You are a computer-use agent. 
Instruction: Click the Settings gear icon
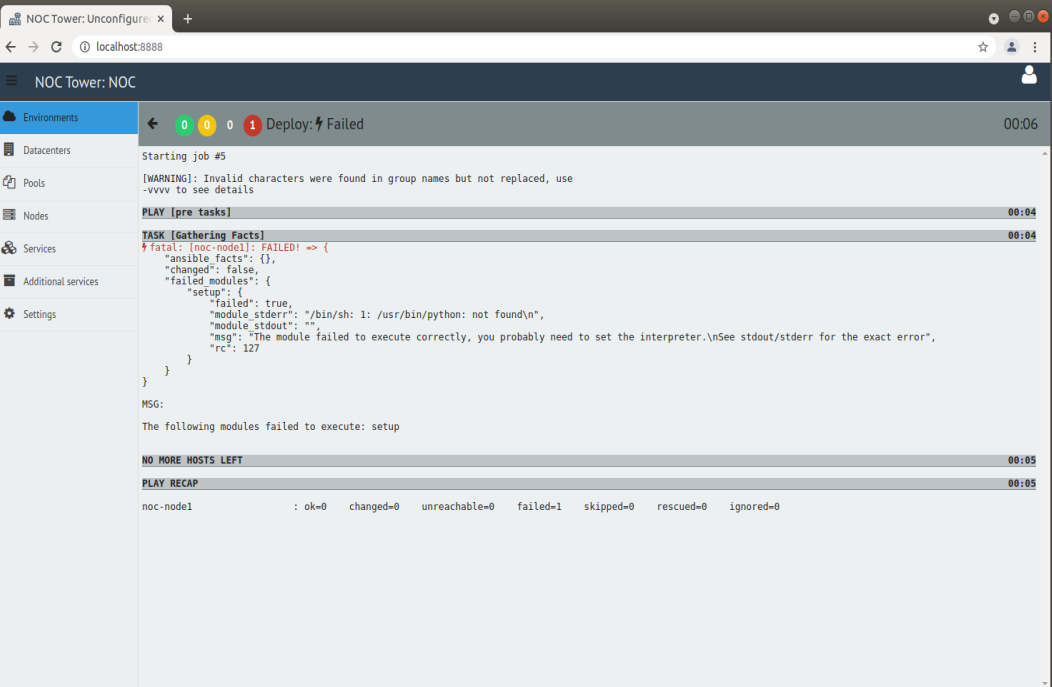click(9, 313)
